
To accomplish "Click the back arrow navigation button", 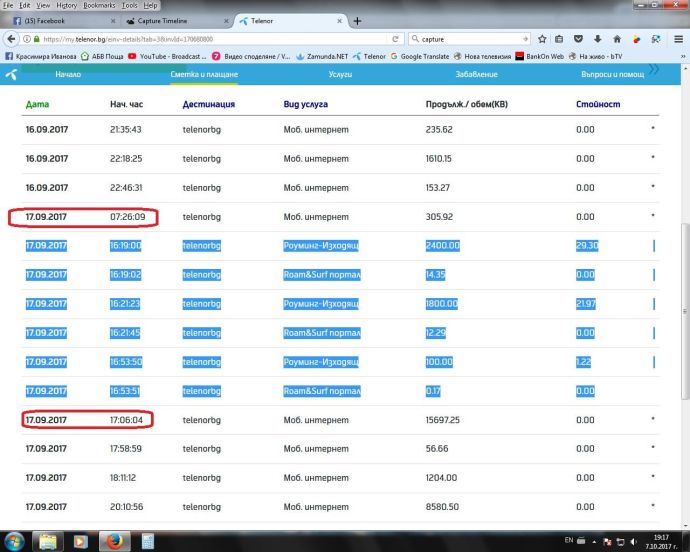I will click(x=11, y=39).
